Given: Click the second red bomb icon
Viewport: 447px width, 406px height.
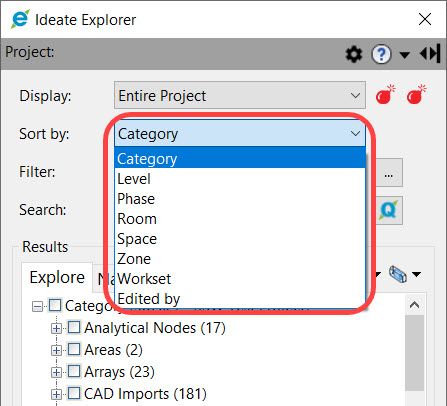Looking at the screenshot, I should [x=416, y=95].
